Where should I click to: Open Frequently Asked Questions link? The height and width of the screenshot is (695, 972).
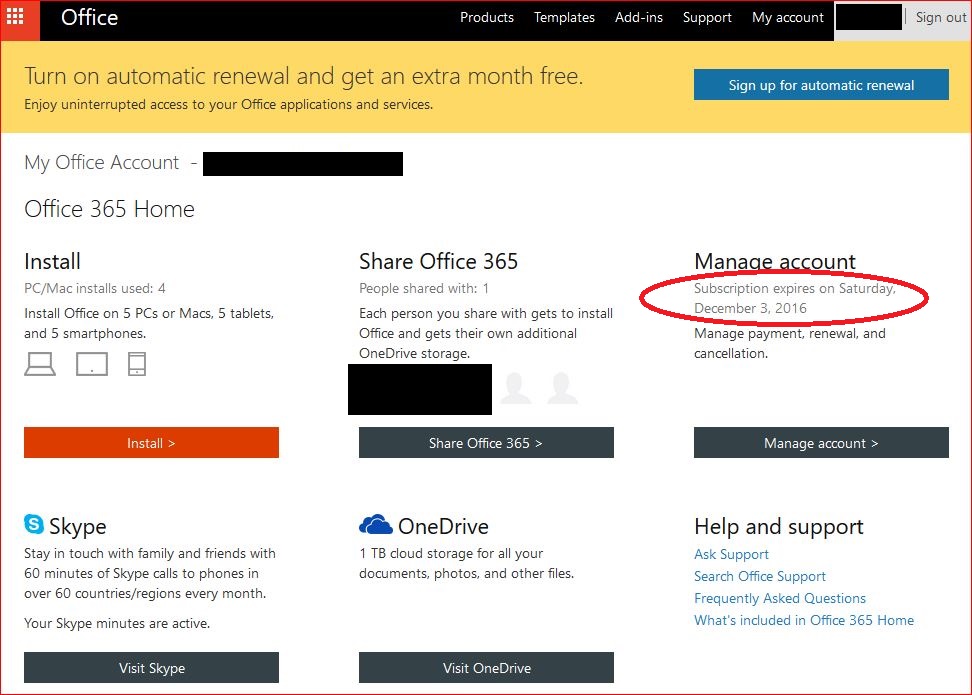click(780, 598)
